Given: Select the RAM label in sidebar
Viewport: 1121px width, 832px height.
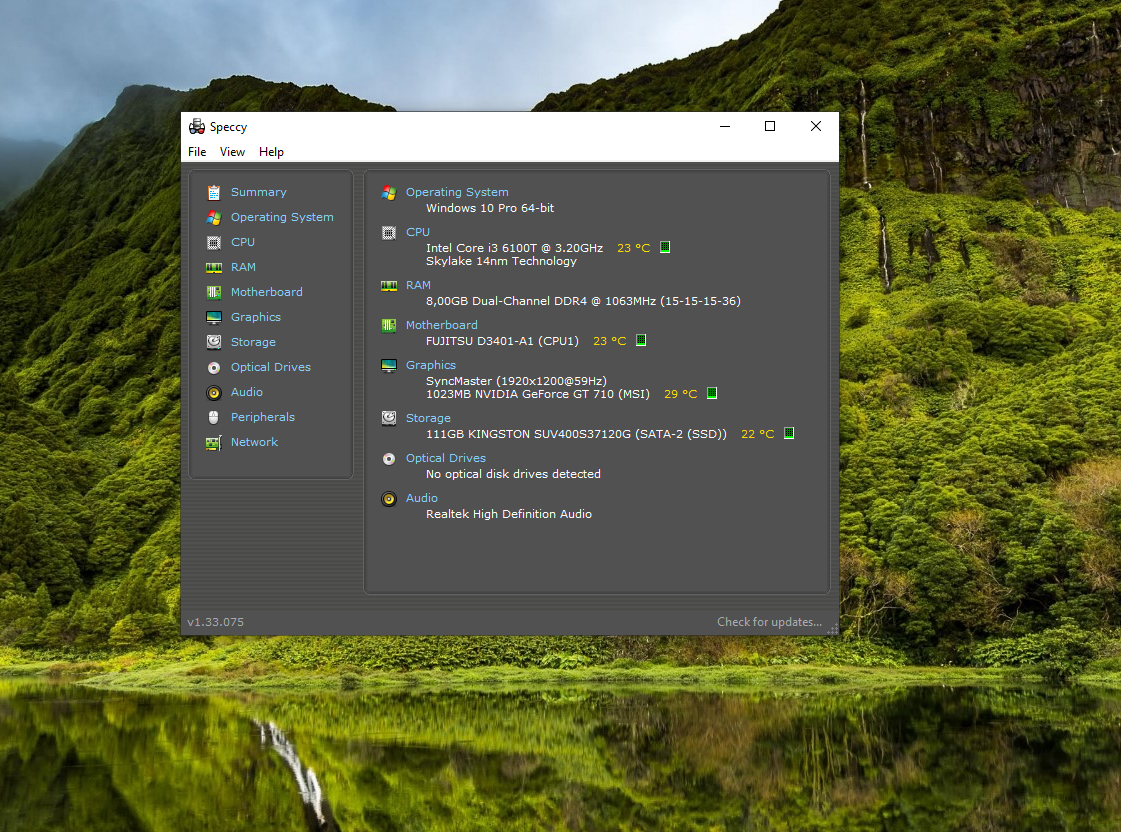Looking at the screenshot, I should coord(243,267).
